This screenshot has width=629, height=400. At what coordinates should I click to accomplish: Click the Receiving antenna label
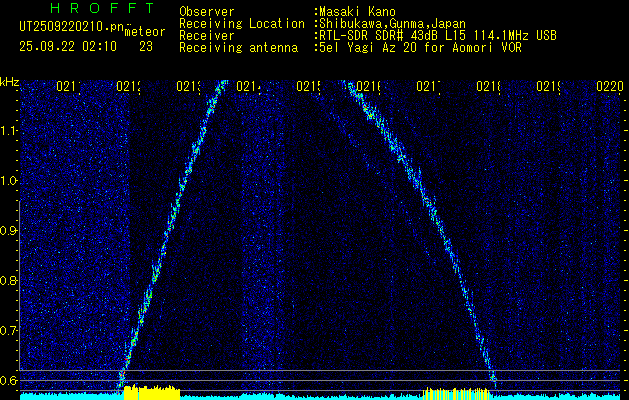[x=238, y=48]
